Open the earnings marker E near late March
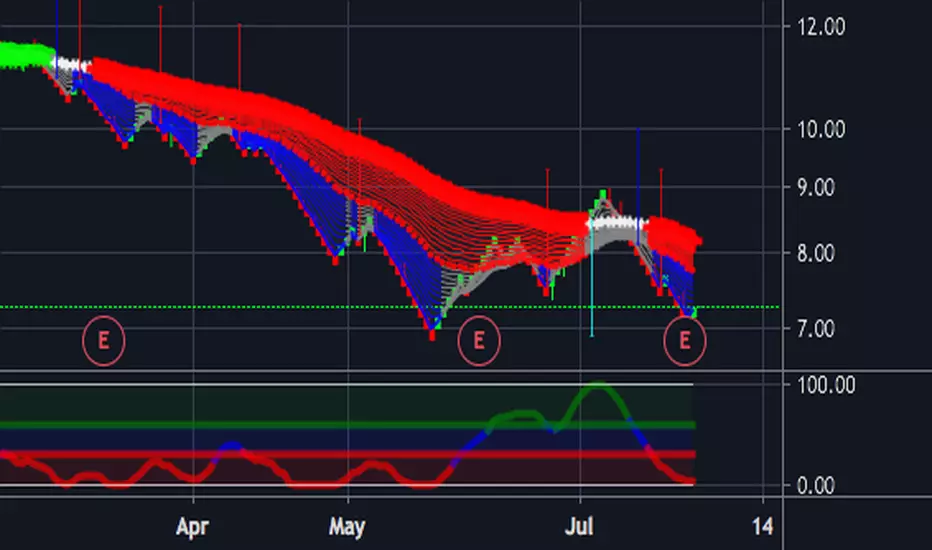The image size is (932, 550). (x=103, y=341)
